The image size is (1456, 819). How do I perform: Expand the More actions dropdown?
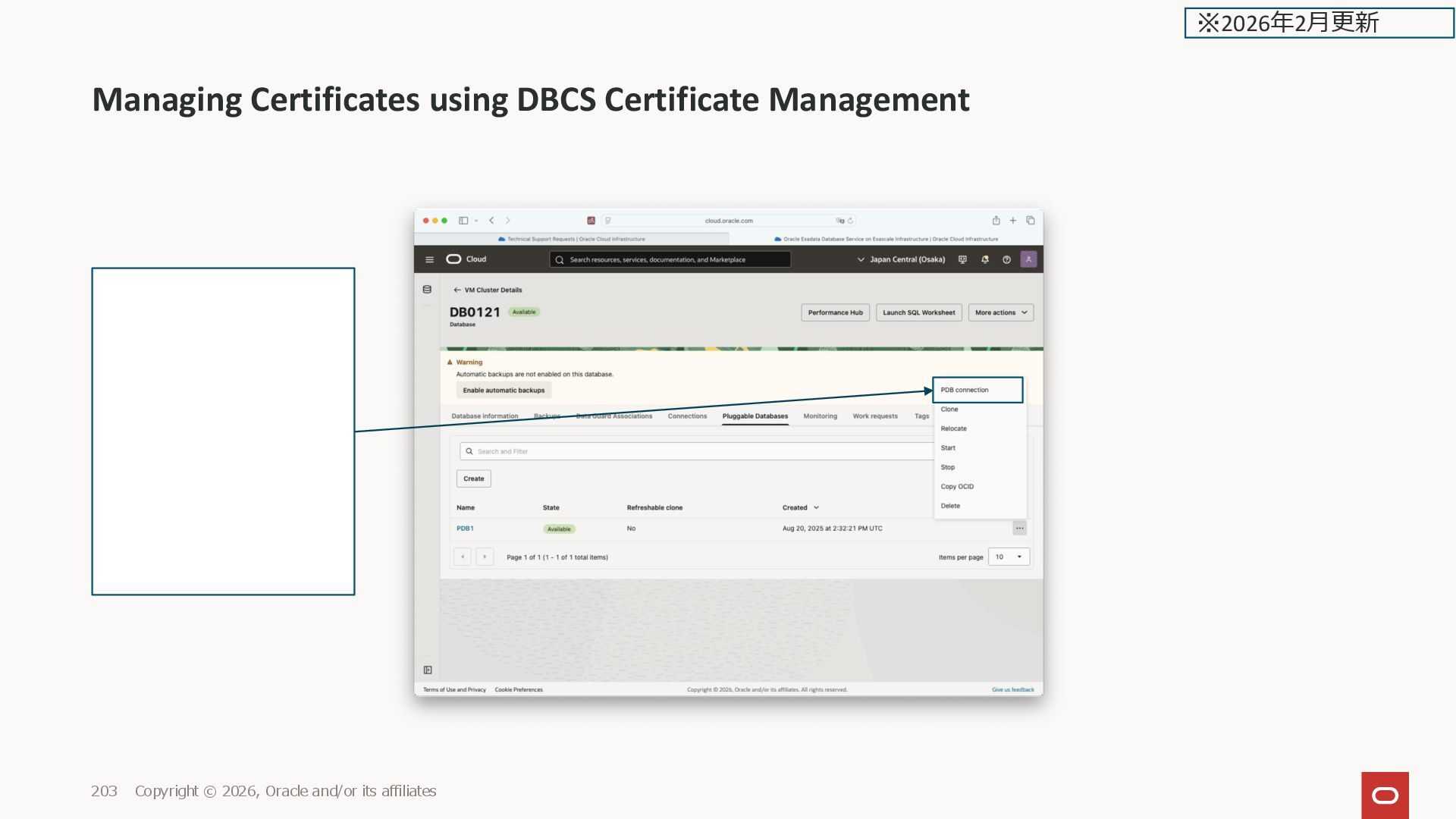tap(1000, 312)
